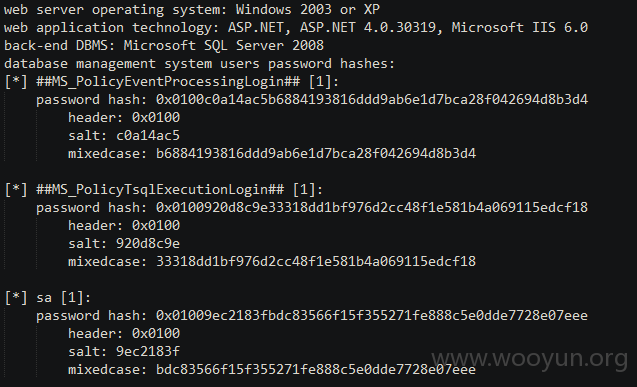Click mixedcase hash starting with 33318dd1
The width and height of the screenshot is (637, 387).
click(316, 262)
